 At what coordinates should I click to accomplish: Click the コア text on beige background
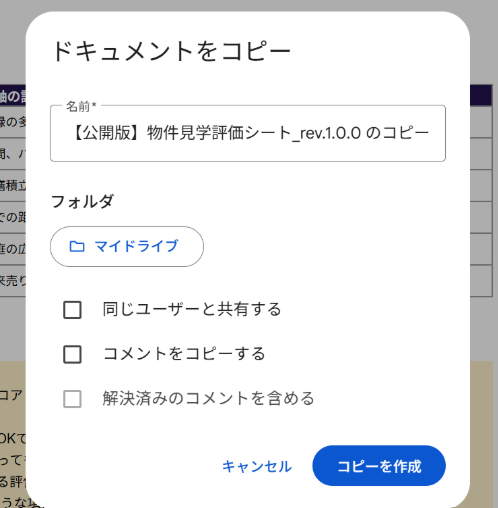11,395
